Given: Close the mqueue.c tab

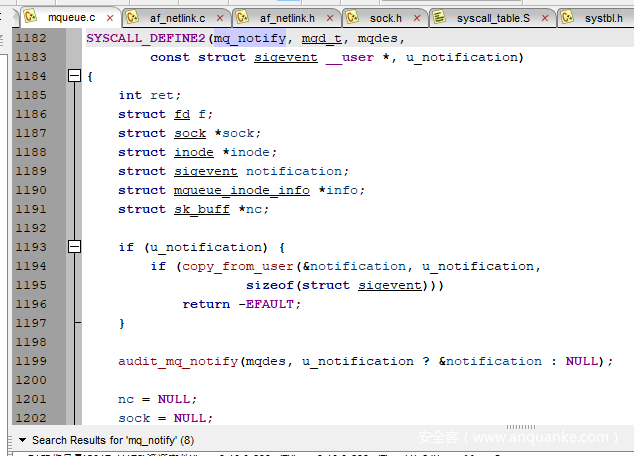Looking at the screenshot, I should click(107, 18).
